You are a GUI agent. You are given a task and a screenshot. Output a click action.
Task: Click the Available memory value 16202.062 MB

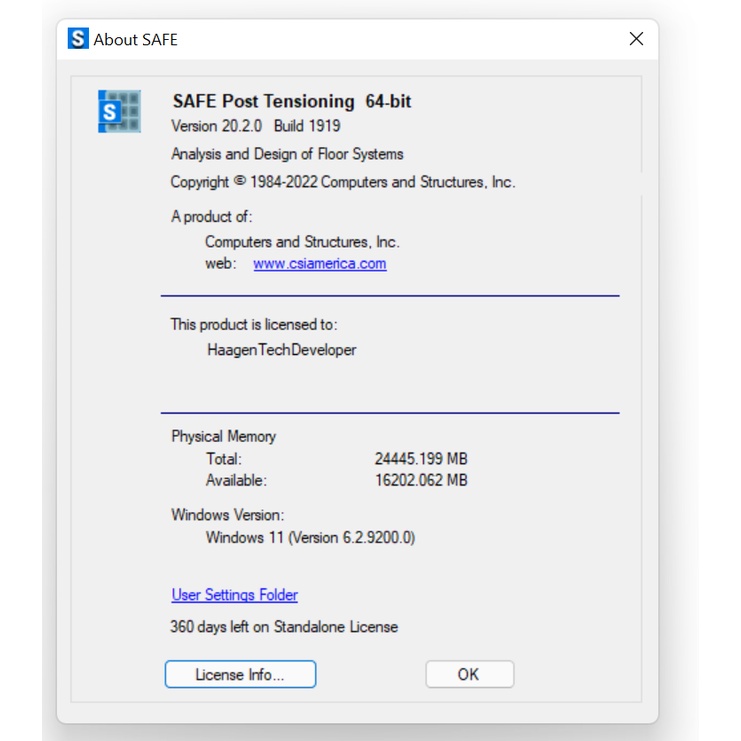click(x=421, y=480)
